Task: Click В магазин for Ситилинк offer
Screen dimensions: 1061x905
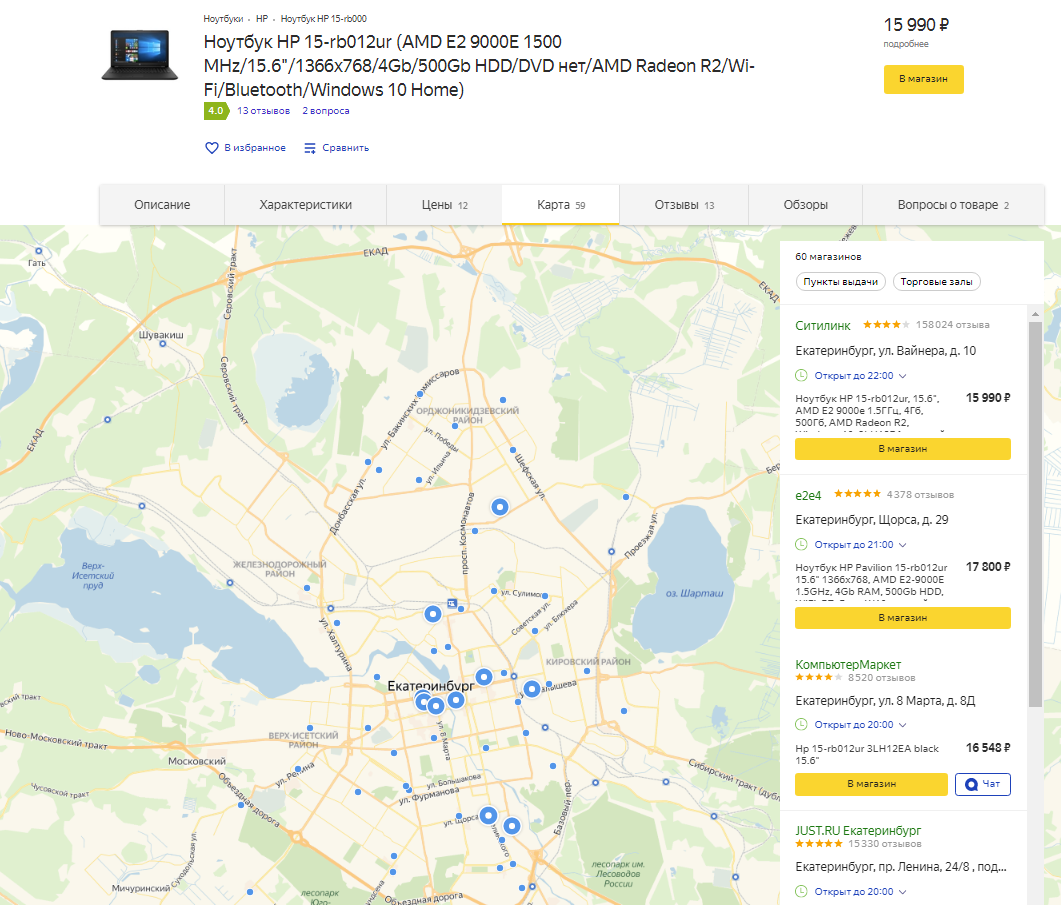Action: [903, 449]
